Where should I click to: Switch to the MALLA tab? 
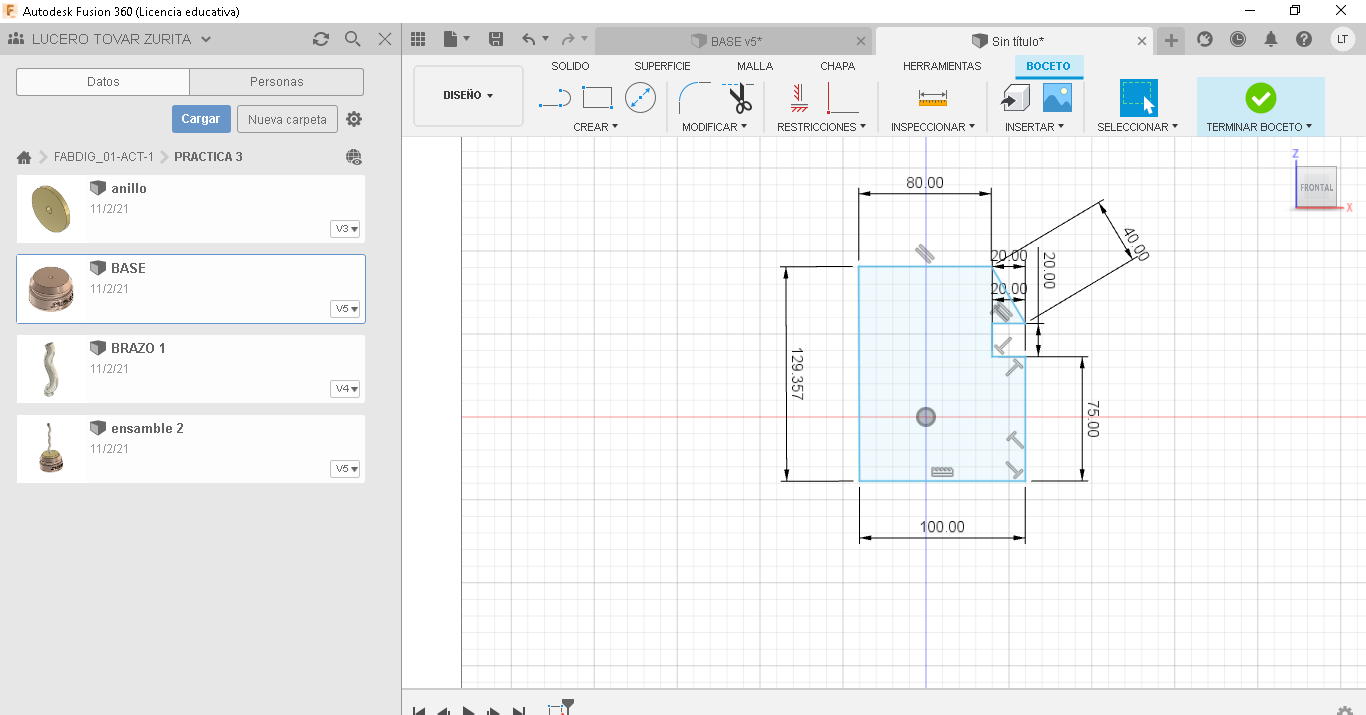click(755, 66)
